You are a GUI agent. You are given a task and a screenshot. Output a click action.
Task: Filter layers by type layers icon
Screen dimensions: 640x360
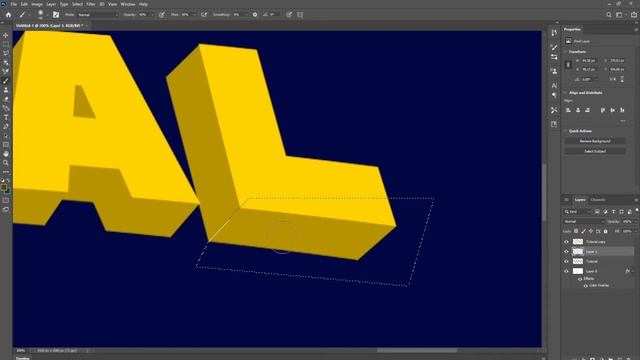613,212
